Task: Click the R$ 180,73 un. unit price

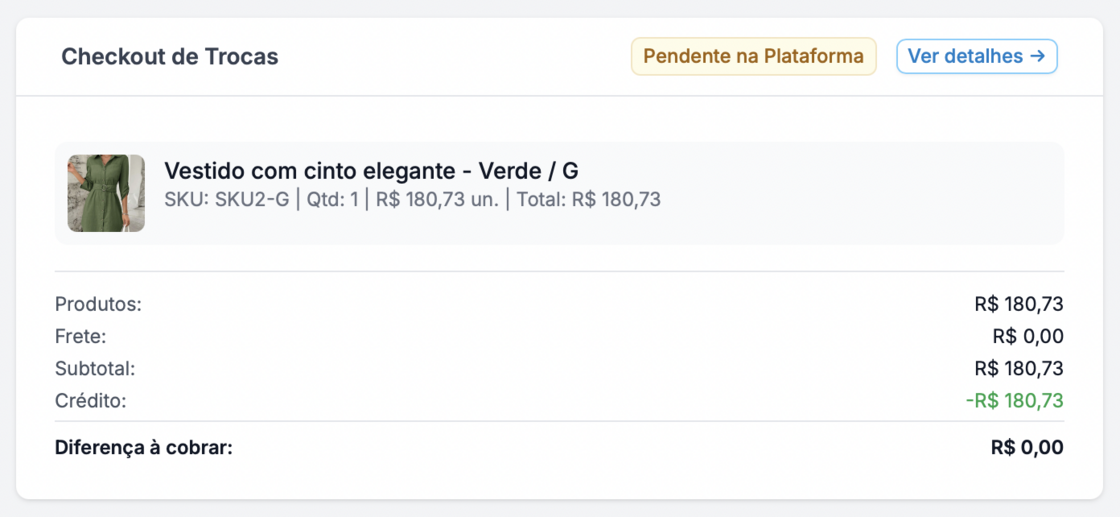Action: (x=437, y=199)
